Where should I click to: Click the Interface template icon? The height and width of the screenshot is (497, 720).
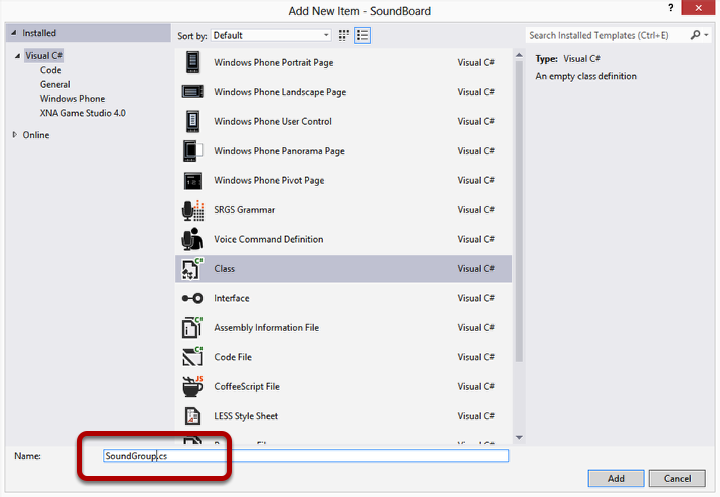point(192,299)
